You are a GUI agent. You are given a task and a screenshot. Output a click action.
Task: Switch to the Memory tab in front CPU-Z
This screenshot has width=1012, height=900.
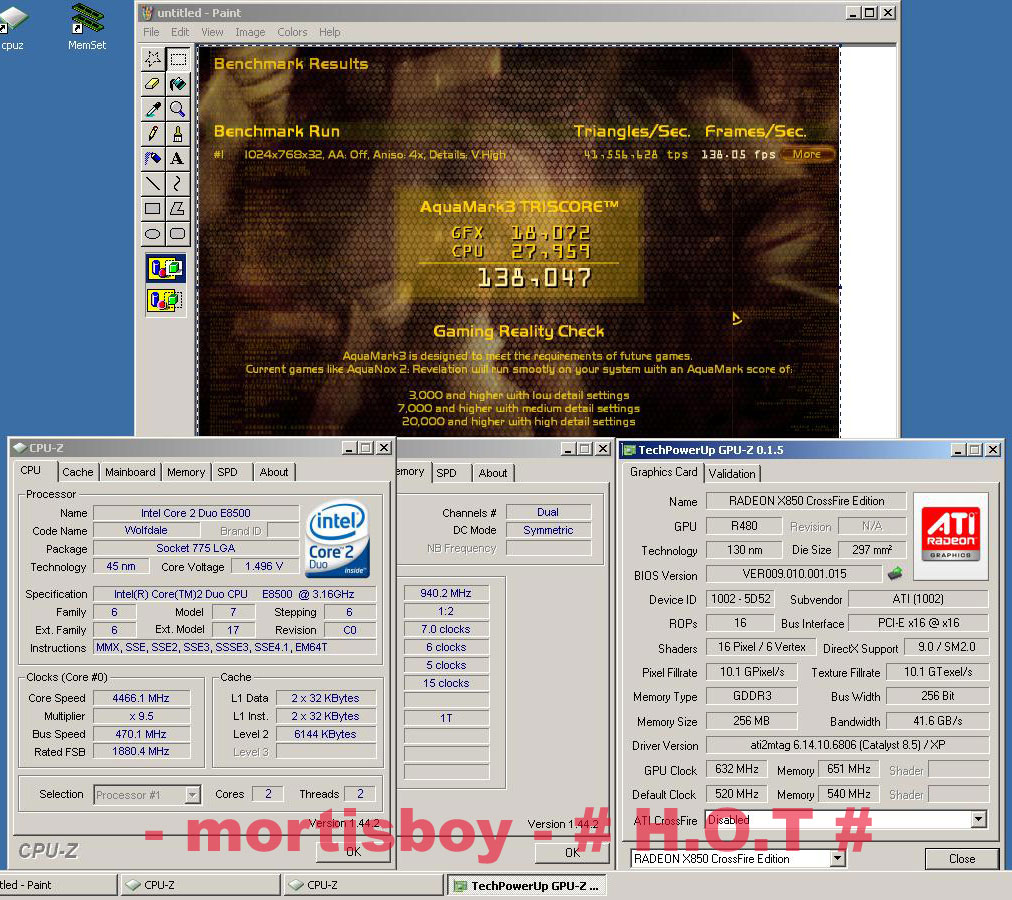coord(186,472)
